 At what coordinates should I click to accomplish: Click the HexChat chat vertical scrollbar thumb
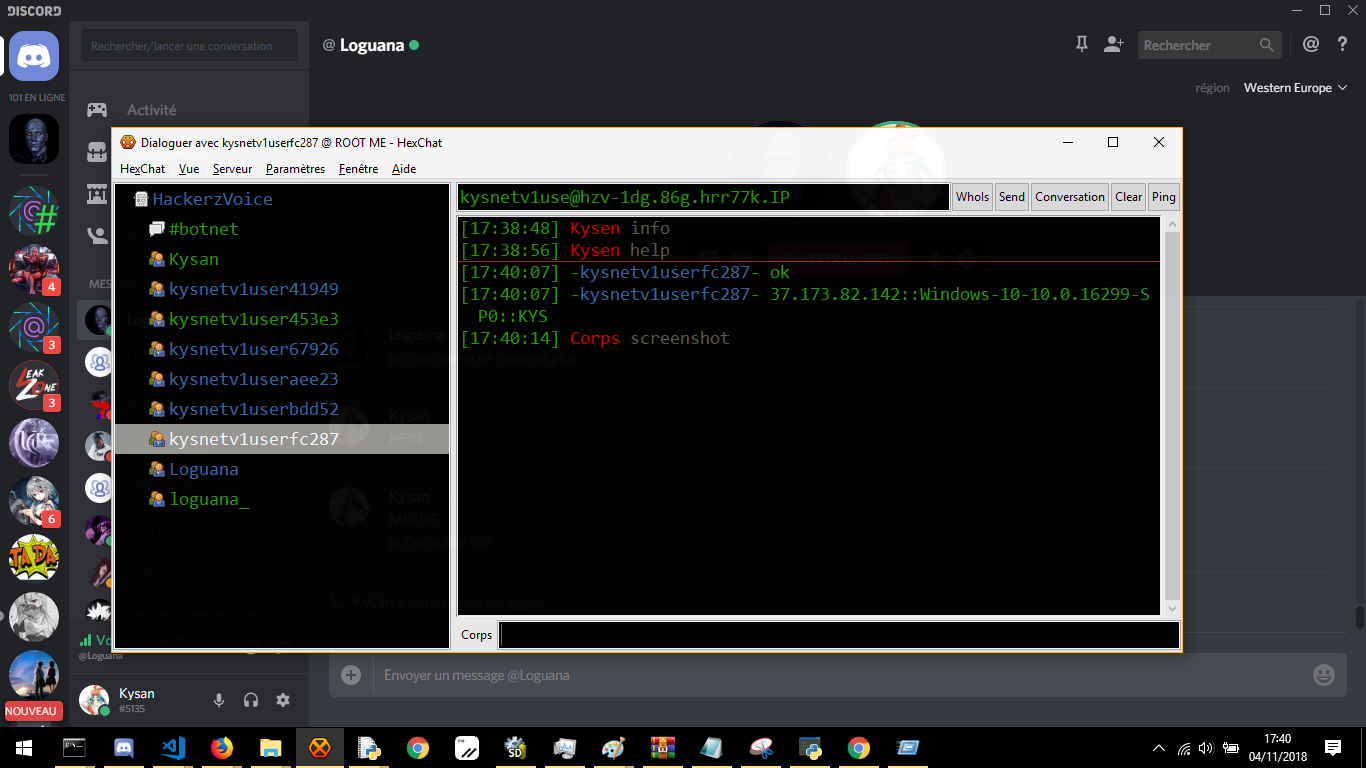tap(1173, 415)
